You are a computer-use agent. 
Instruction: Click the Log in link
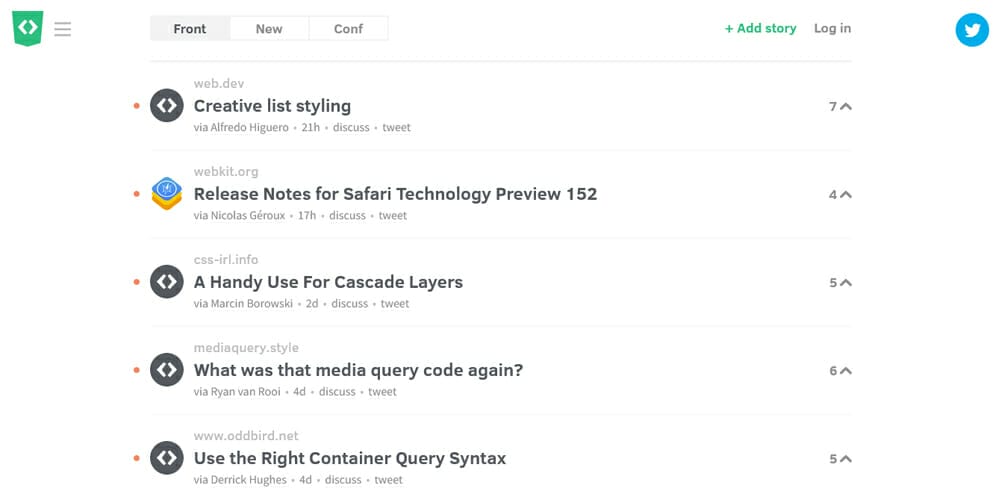click(x=832, y=28)
